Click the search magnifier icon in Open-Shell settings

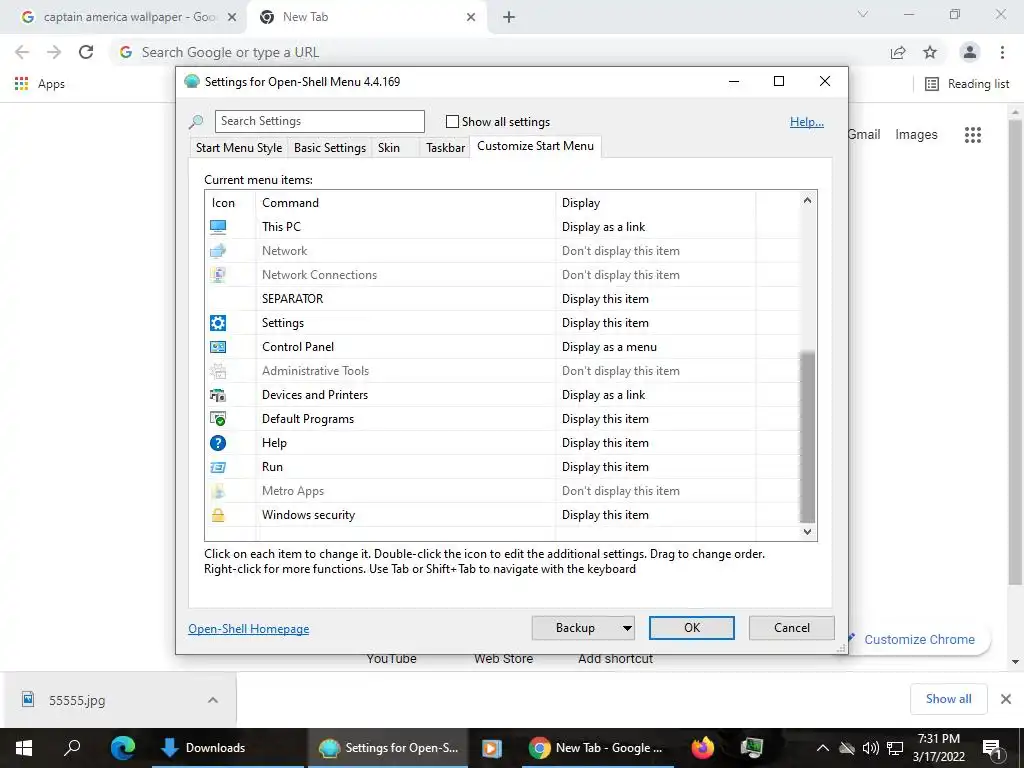(x=196, y=121)
